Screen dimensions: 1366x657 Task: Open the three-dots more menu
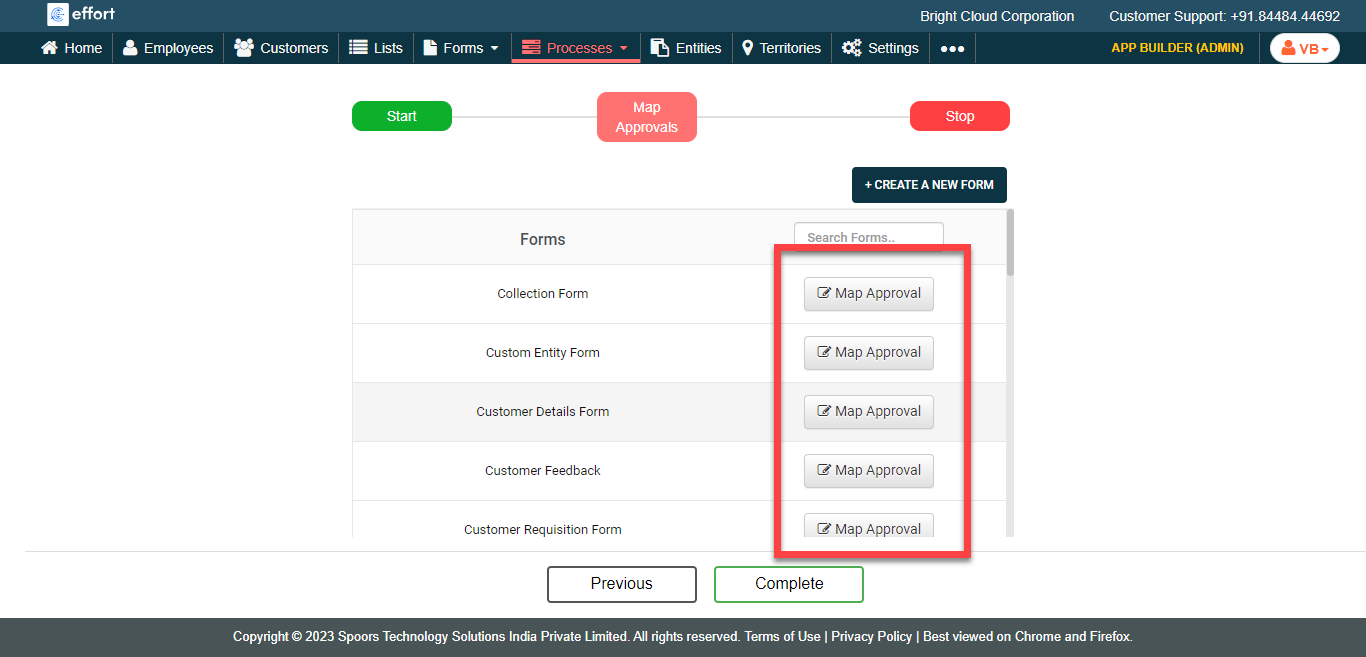pyautogui.click(x=952, y=48)
